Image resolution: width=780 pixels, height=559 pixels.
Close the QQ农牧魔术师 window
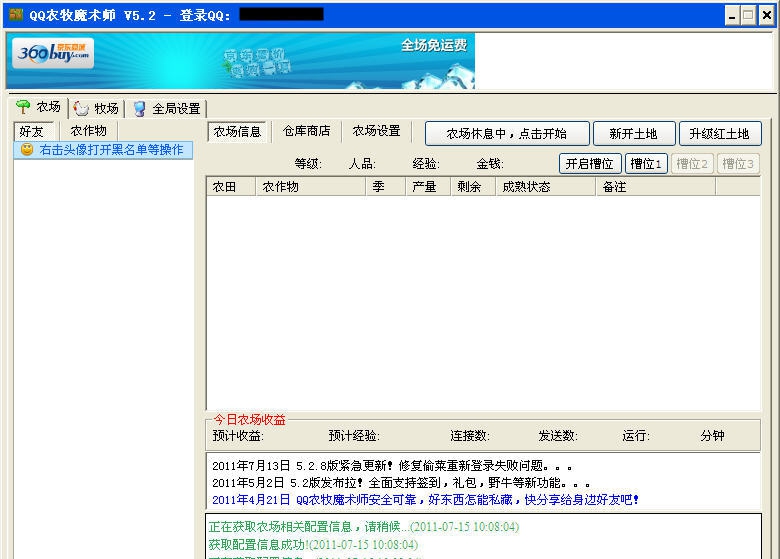point(767,15)
